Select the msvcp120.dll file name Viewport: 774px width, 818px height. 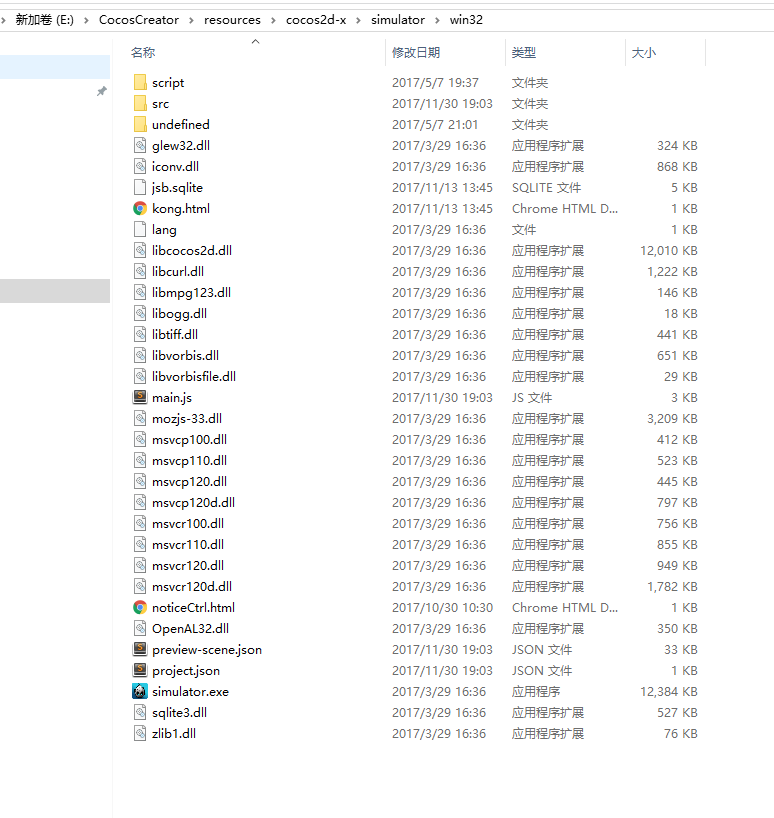click(x=189, y=482)
